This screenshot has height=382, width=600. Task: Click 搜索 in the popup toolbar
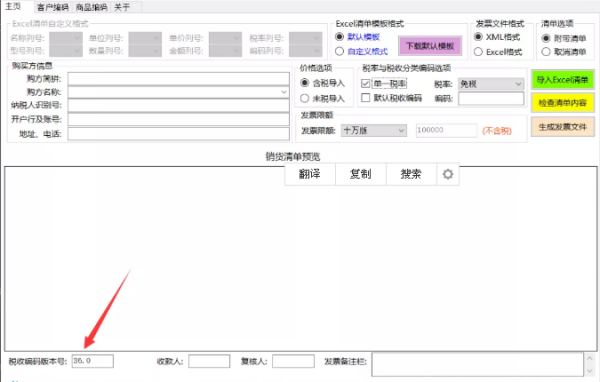coord(411,174)
